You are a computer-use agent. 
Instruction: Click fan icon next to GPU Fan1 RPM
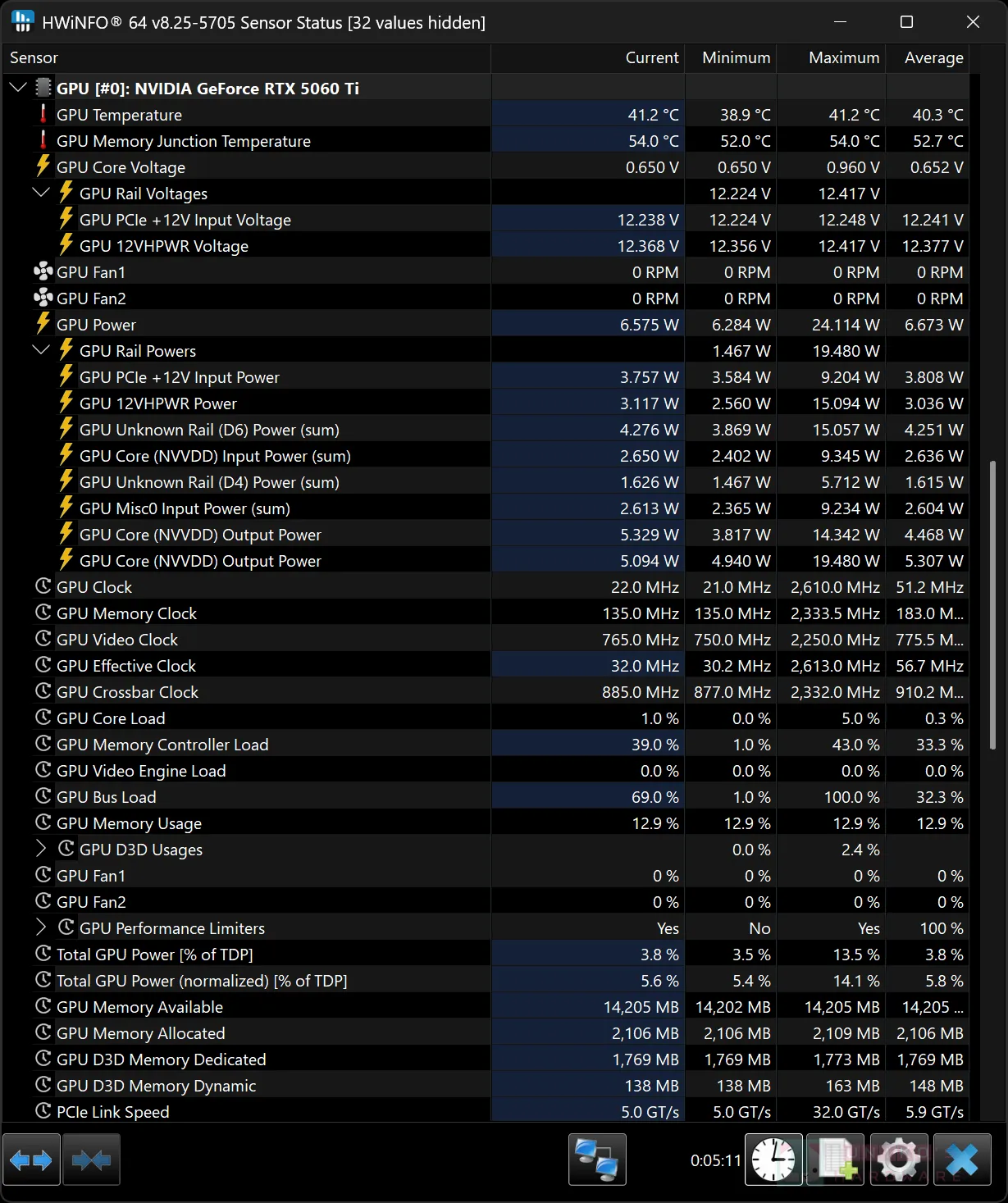coord(43,271)
